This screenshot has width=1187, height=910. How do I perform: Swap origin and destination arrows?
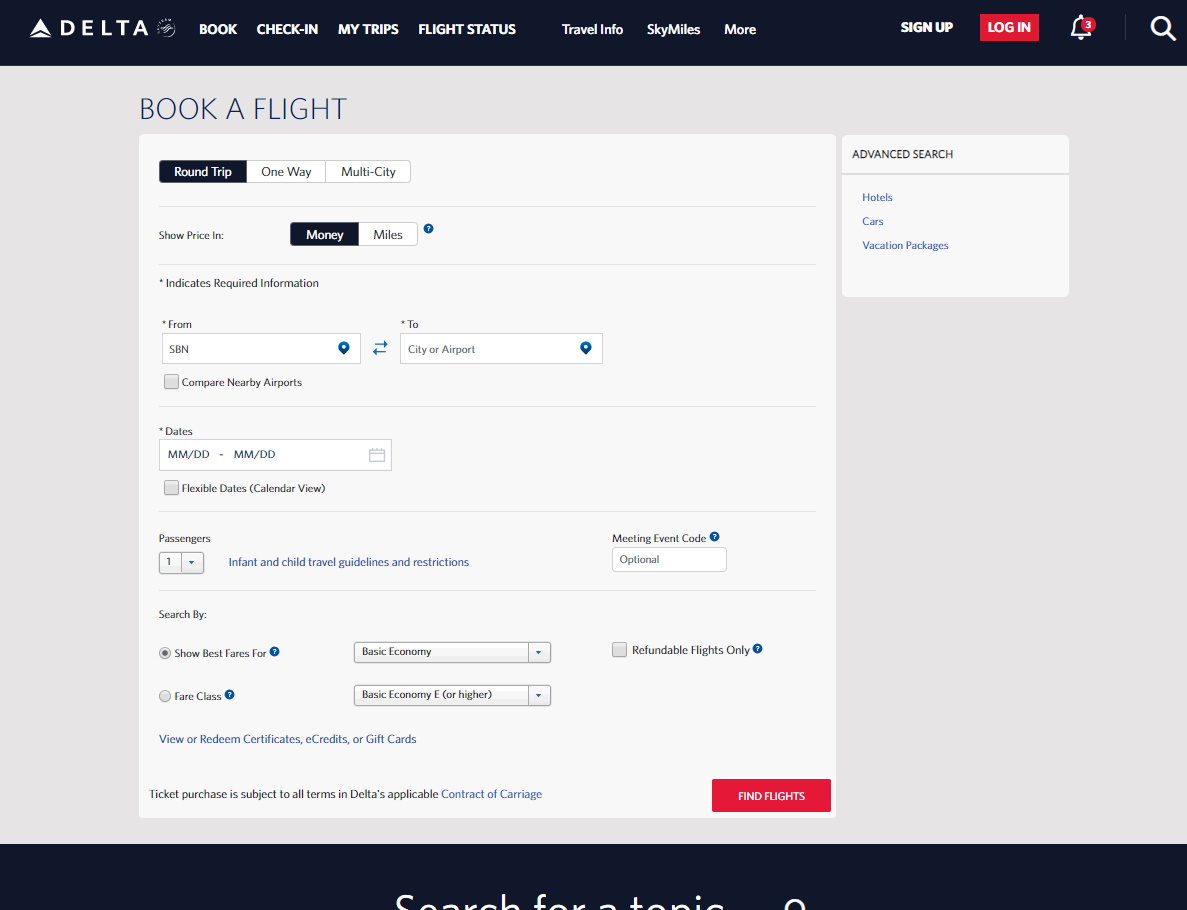click(380, 347)
